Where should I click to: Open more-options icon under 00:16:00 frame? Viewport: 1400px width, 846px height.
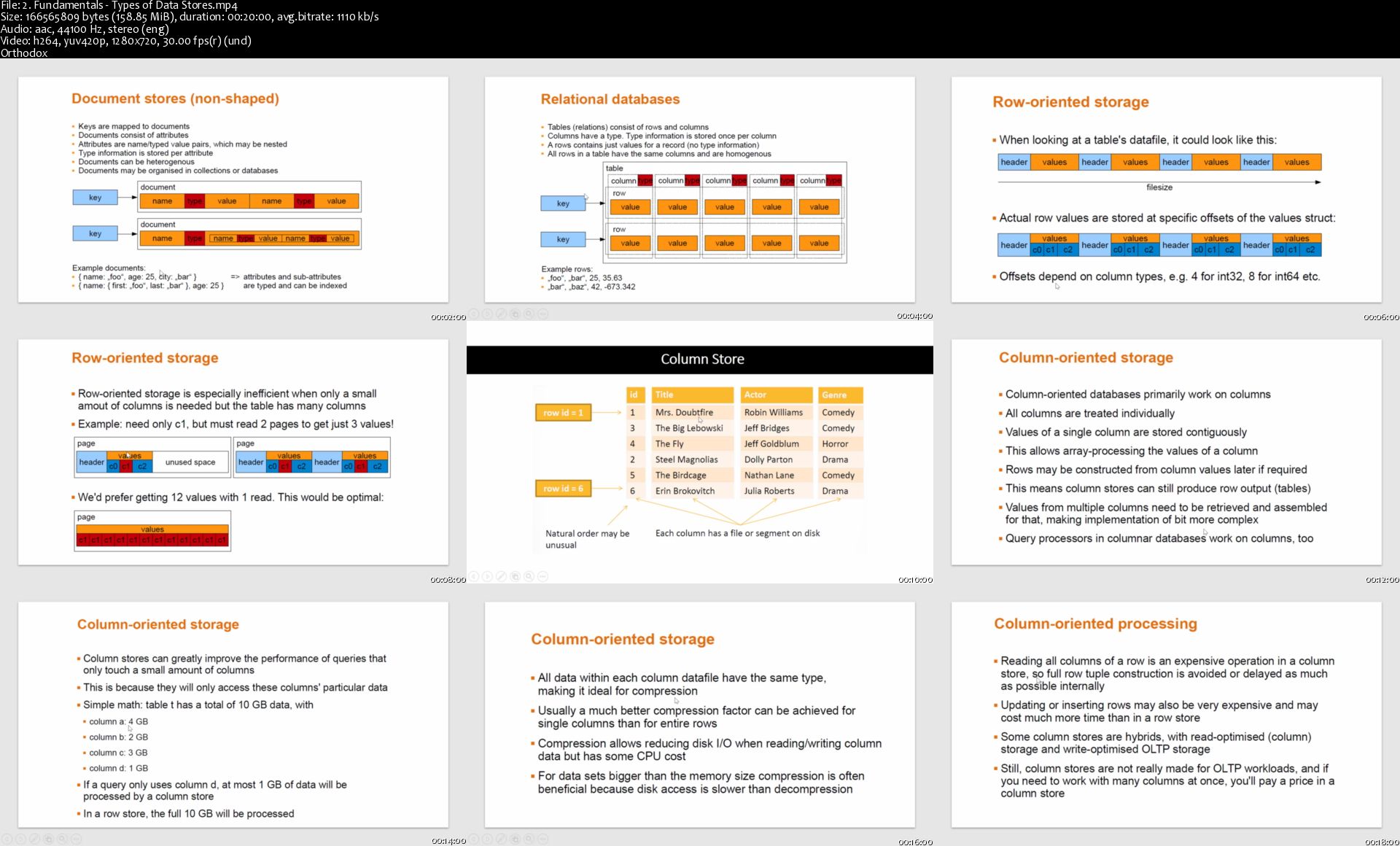coord(542,839)
